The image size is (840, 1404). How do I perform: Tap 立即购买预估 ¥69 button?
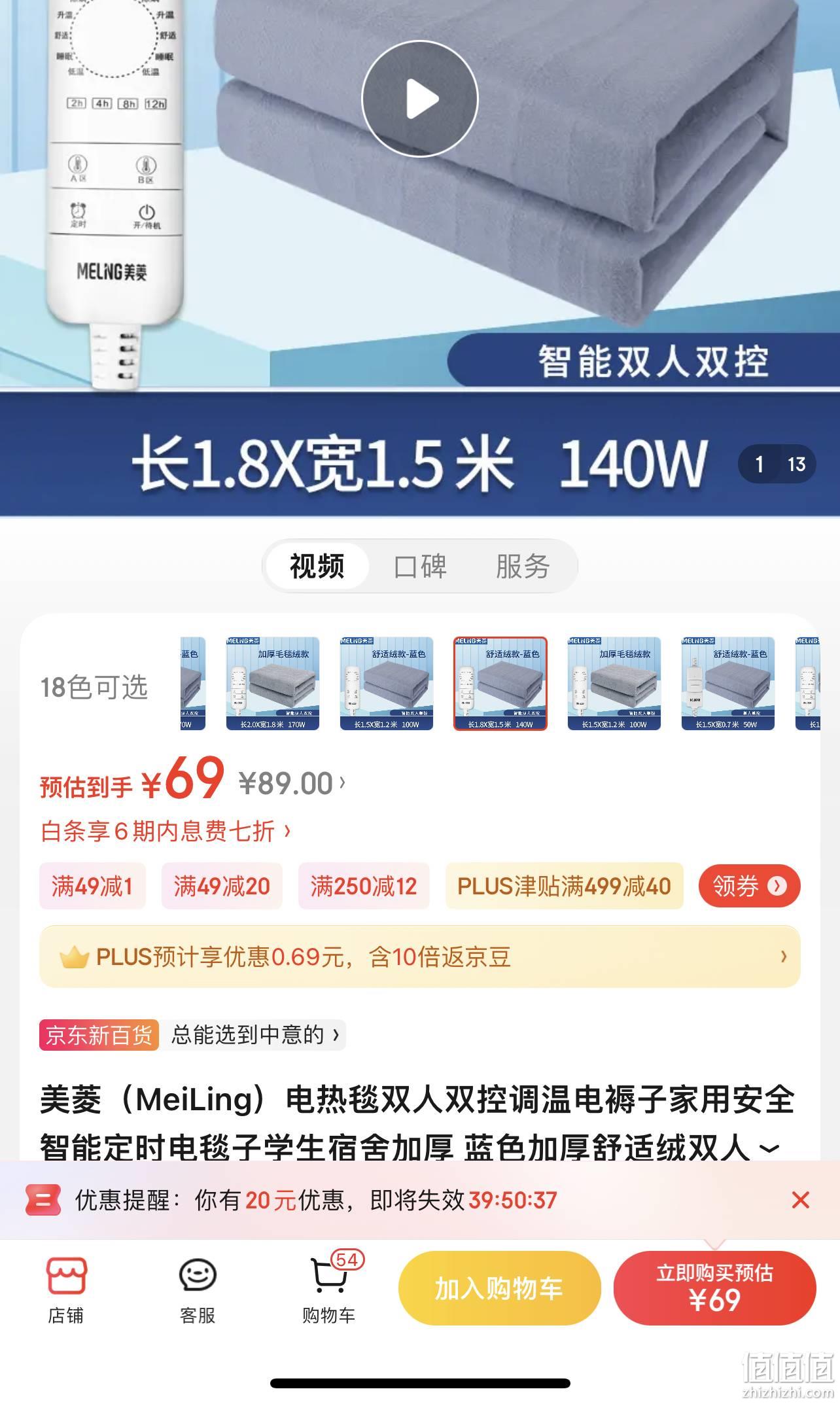(x=714, y=1288)
